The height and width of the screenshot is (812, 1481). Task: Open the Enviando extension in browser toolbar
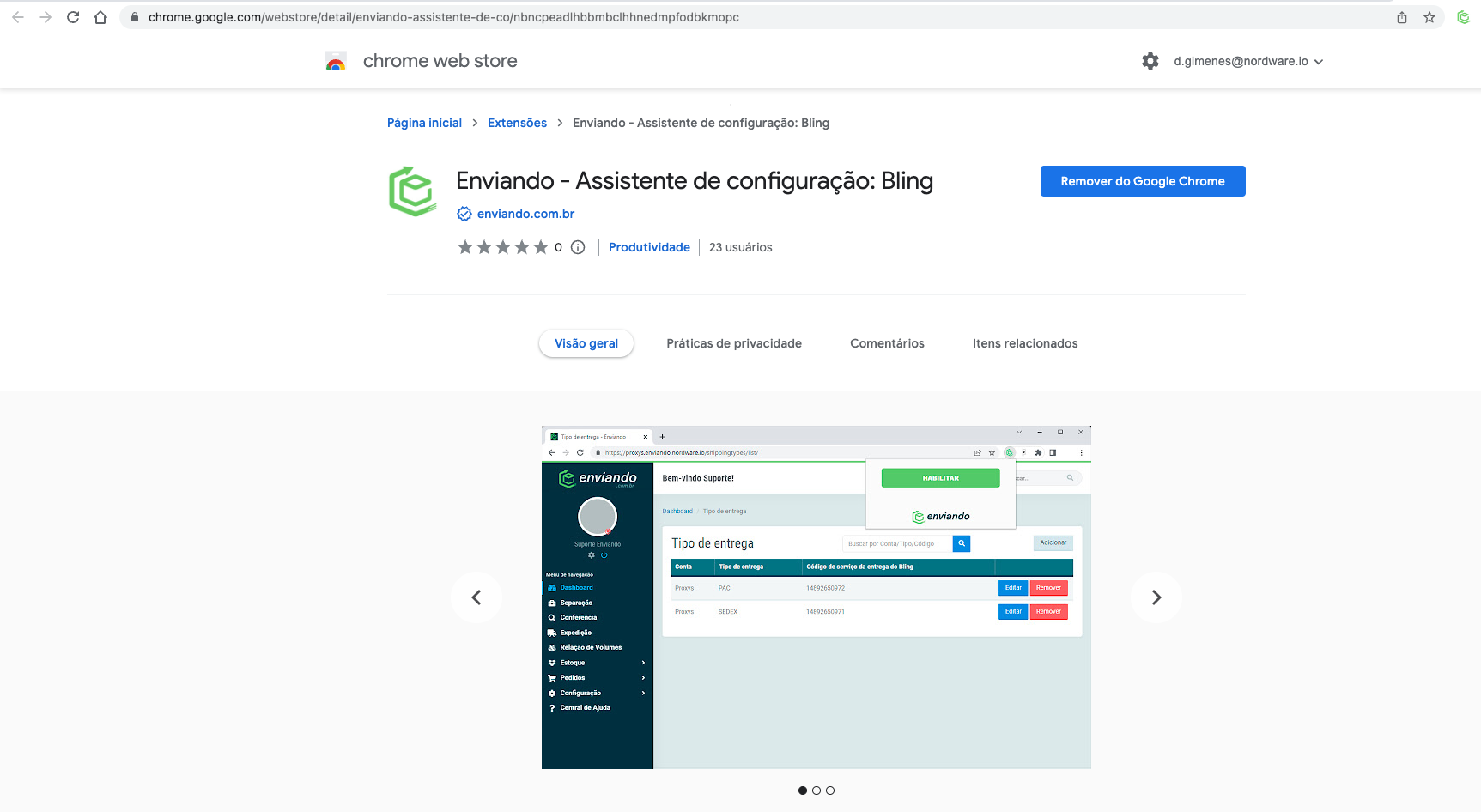pos(1464,17)
